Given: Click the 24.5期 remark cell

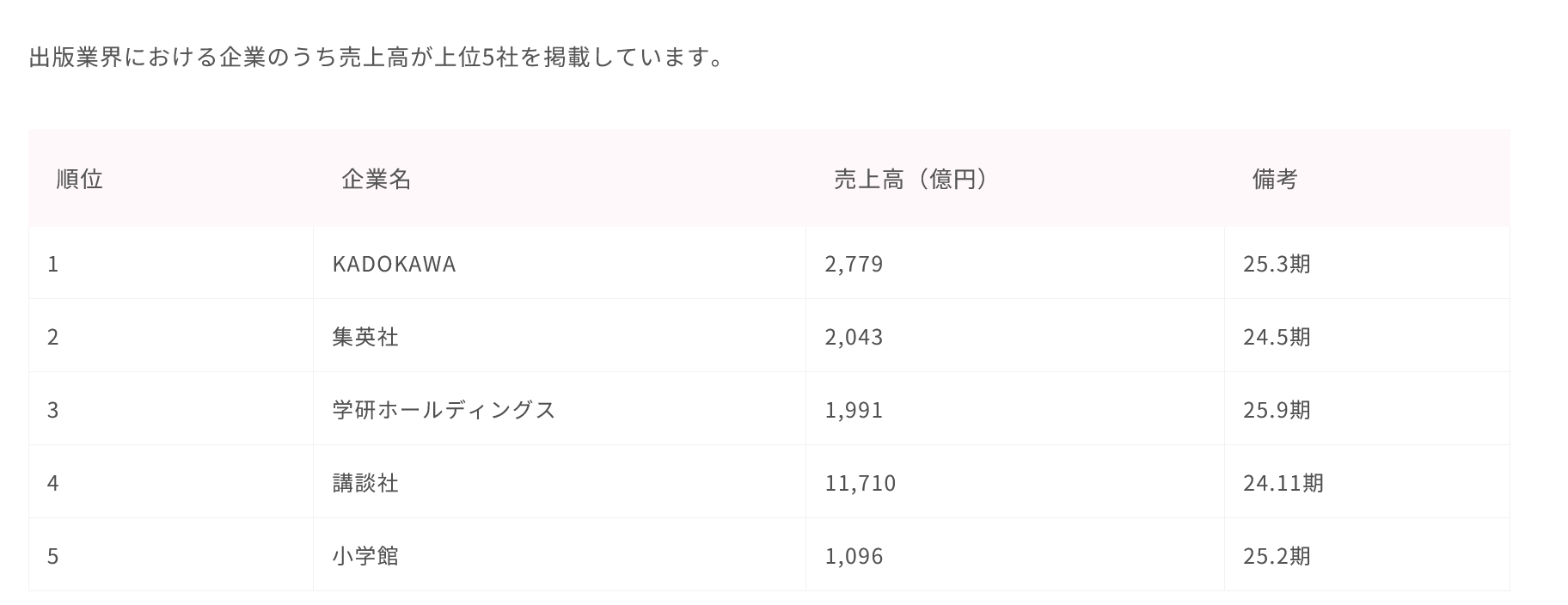Looking at the screenshot, I should tap(1277, 337).
